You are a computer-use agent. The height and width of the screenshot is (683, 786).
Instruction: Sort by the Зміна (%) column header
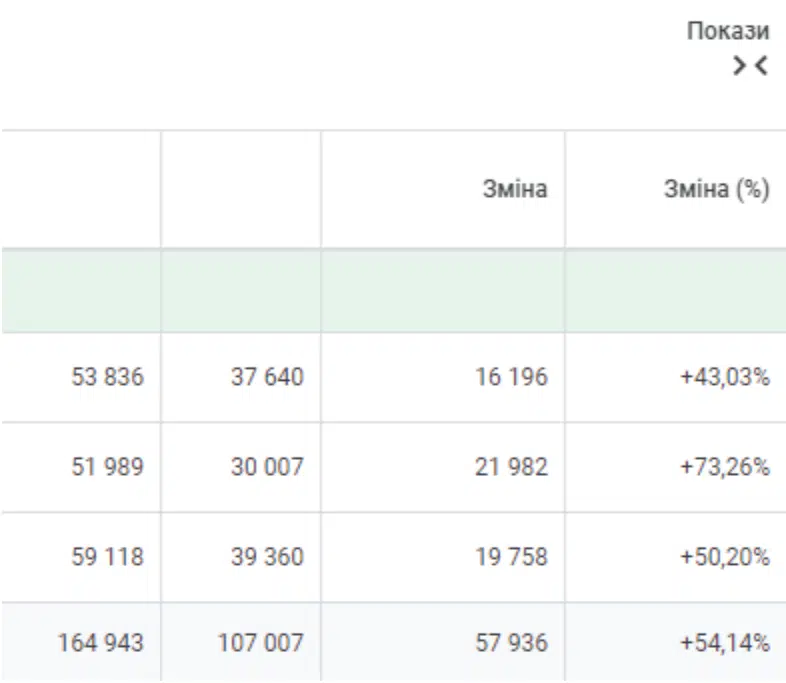pos(717,189)
